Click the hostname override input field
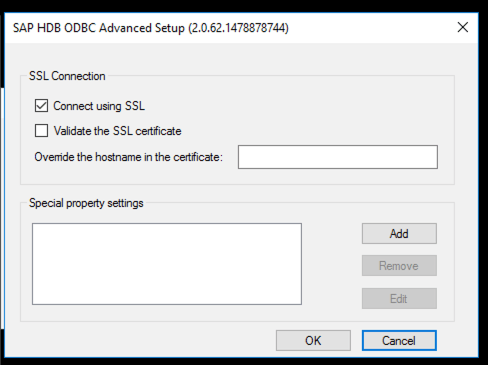This screenshot has width=488, height=365. pyautogui.click(x=338, y=157)
